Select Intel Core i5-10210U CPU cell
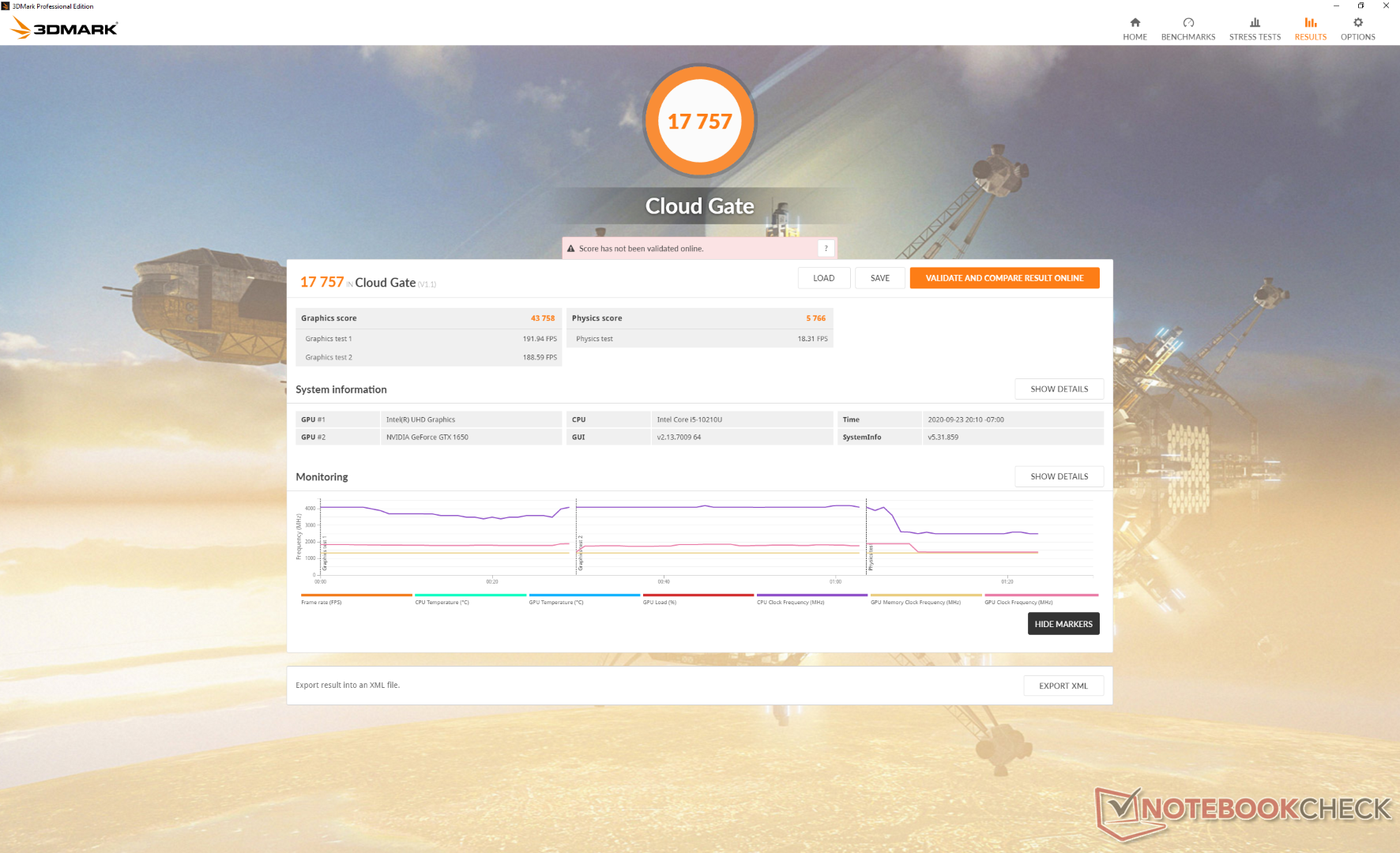1400x853 pixels. [x=742, y=419]
